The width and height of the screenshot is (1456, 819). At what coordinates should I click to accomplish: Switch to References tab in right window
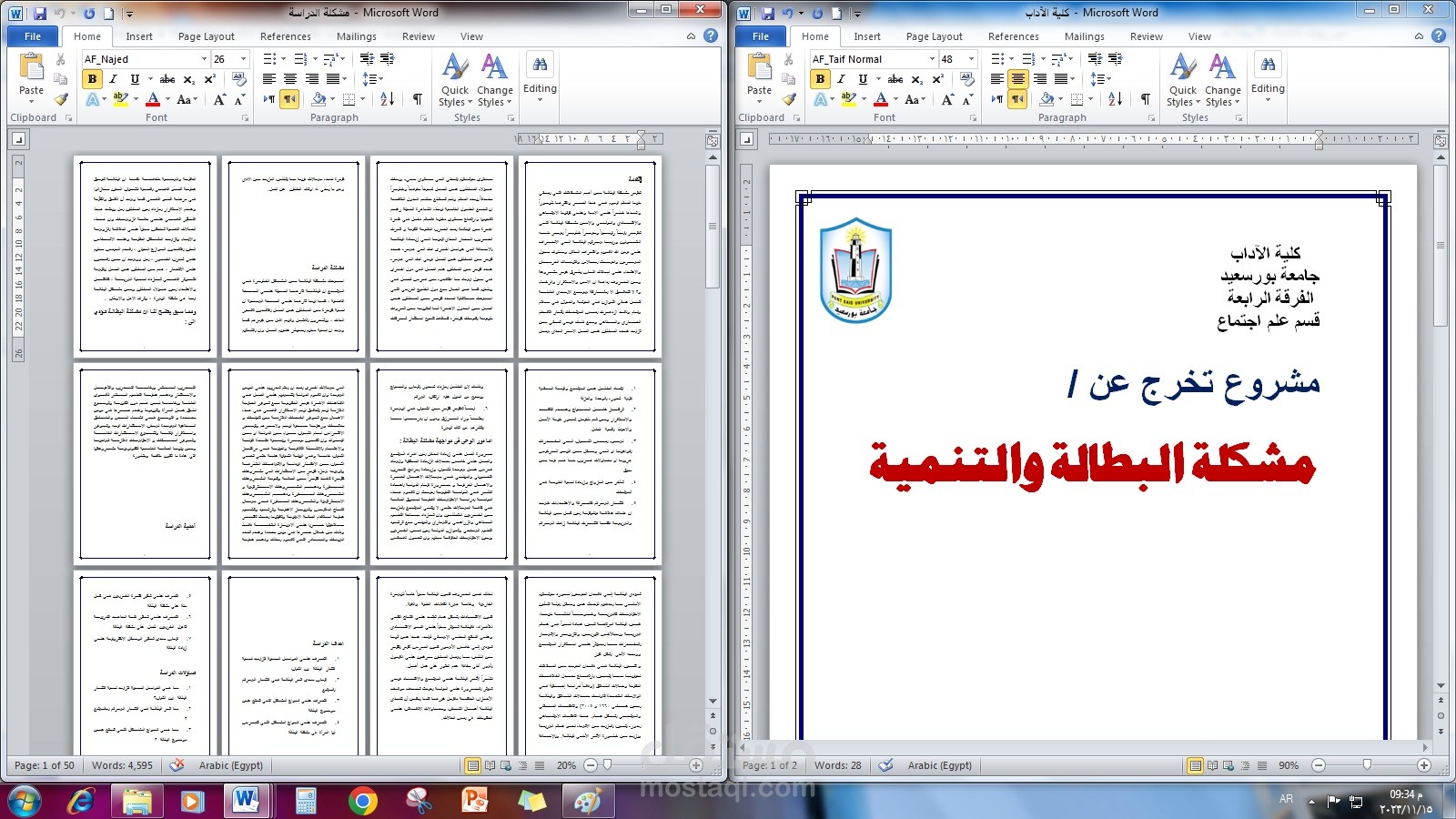(x=1014, y=36)
